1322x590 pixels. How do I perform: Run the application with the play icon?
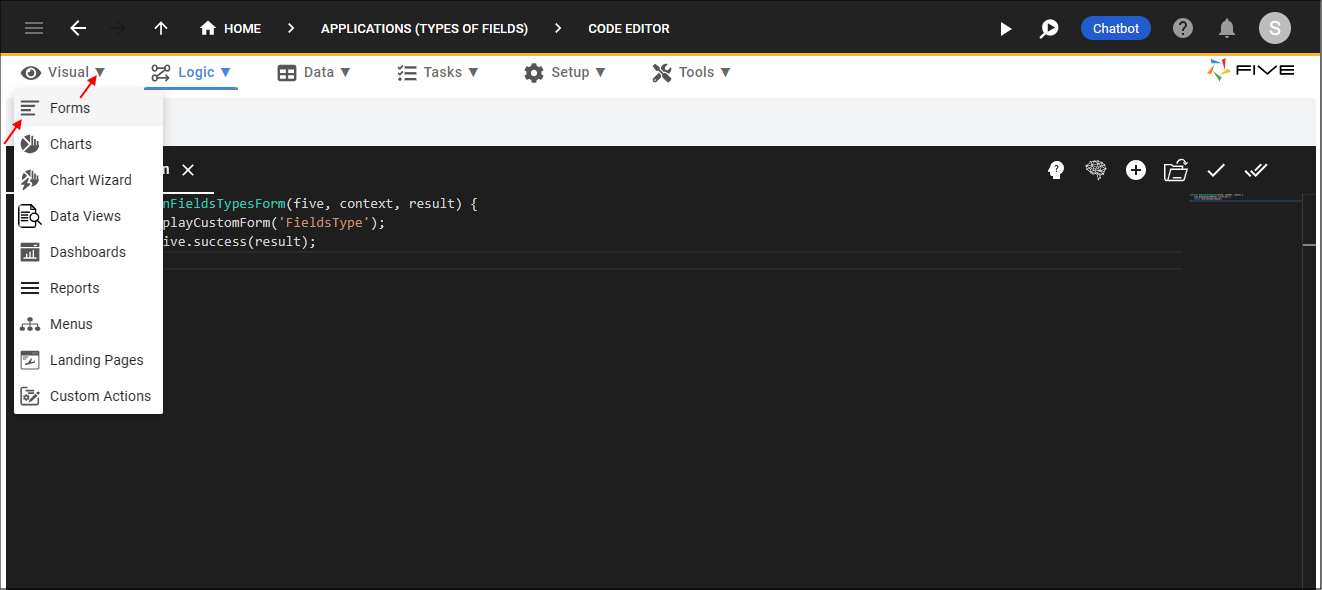pos(1006,29)
